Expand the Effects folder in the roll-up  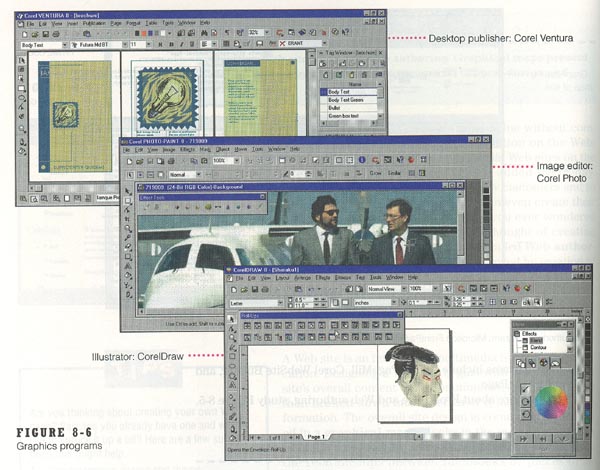click(517, 334)
